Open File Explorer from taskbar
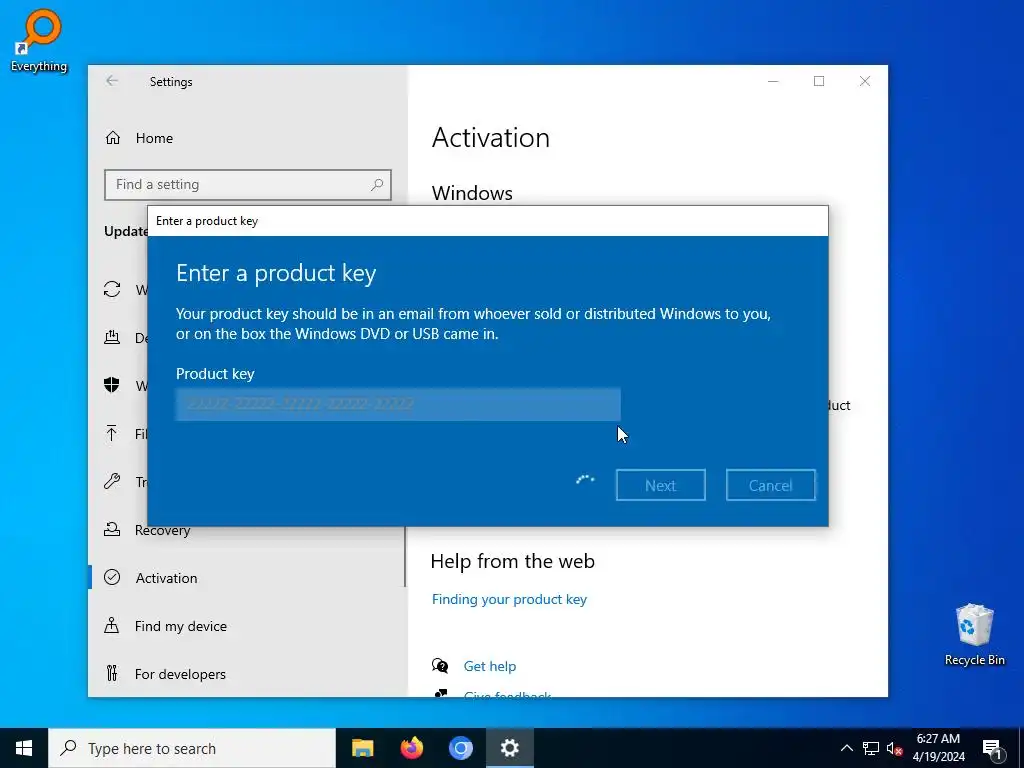 (362, 748)
